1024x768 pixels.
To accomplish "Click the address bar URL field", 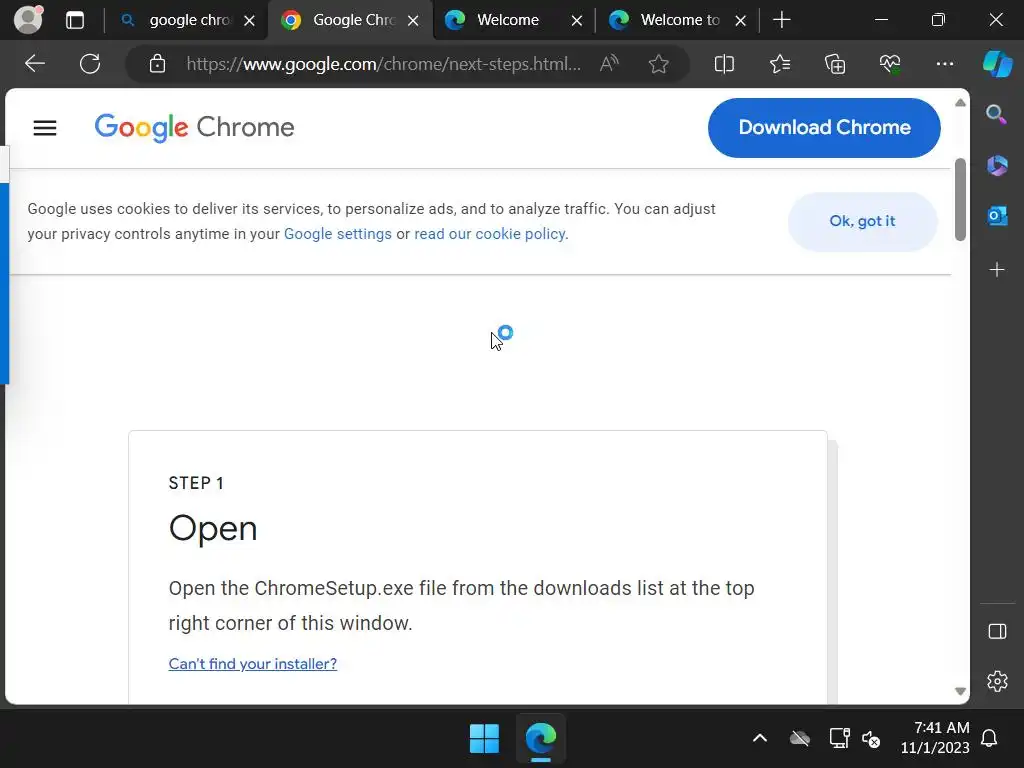I will (383, 63).
